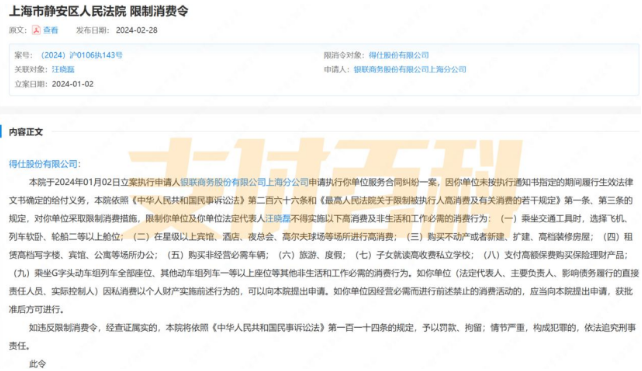Click the 限消令对象 label
This screenshot has height=371, width=642.
pyautogui.click(x=344, y=55)
